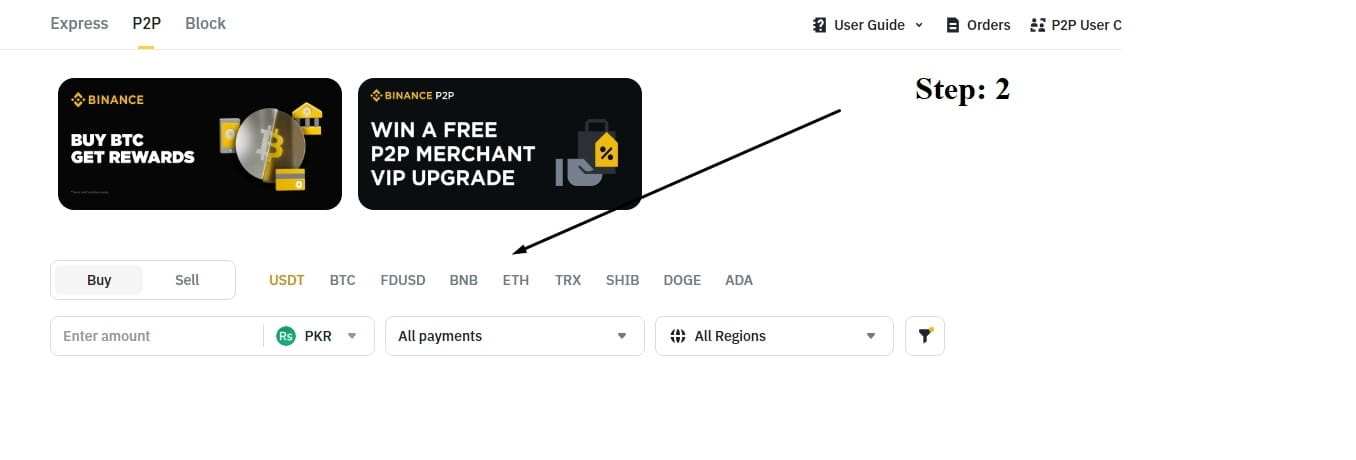Open the Buy BTC Get Rewards banner
The width and height of the screenshot is (1356, 460).
200,144
